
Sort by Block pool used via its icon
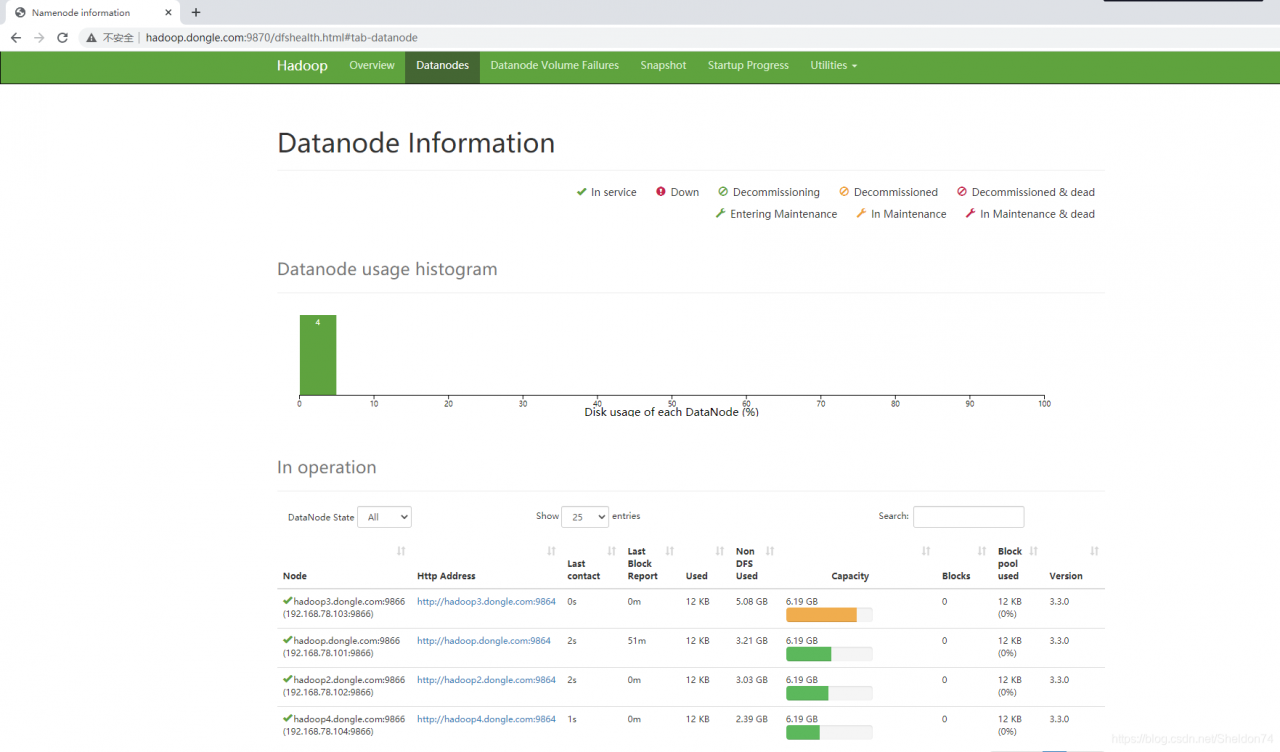pyautogui.click(x=1033, y=551)
